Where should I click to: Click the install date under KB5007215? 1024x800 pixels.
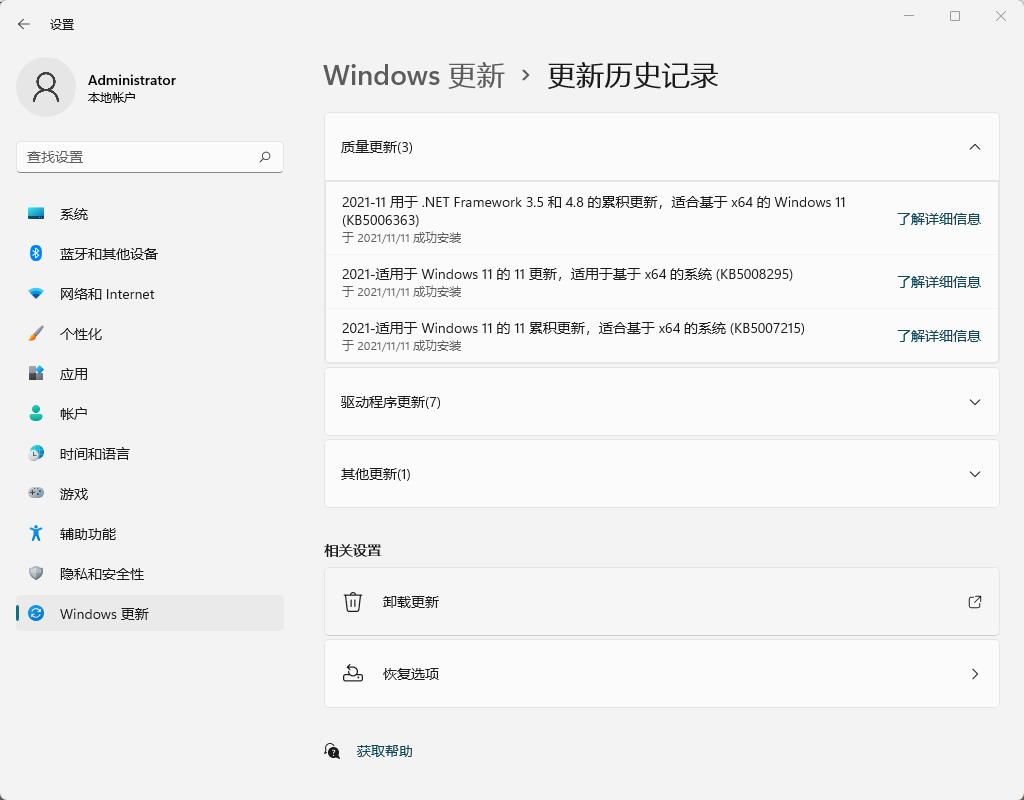point(402,346)
